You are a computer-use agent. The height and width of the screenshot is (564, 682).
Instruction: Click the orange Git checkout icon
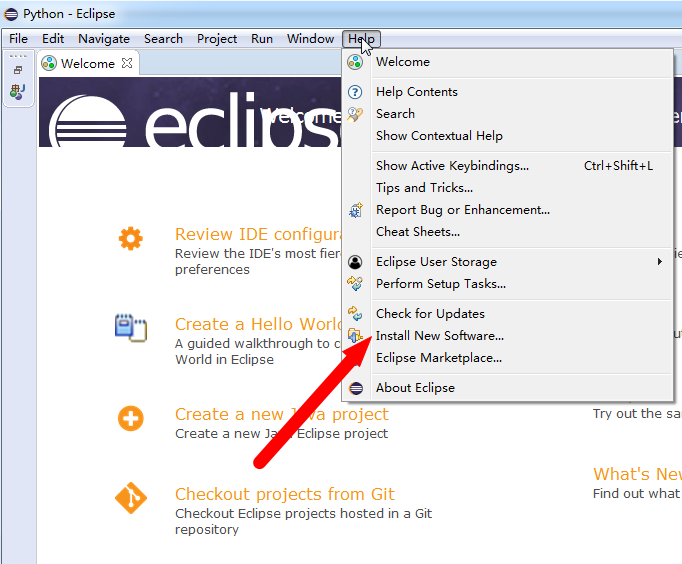(x=131, y=498)
